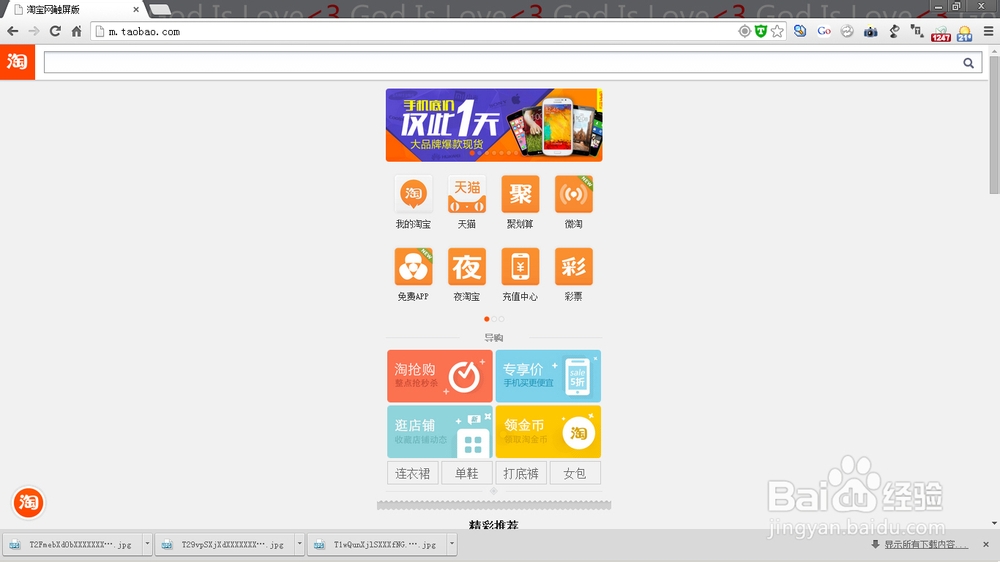Click the browser back arrow

[12, 31]
